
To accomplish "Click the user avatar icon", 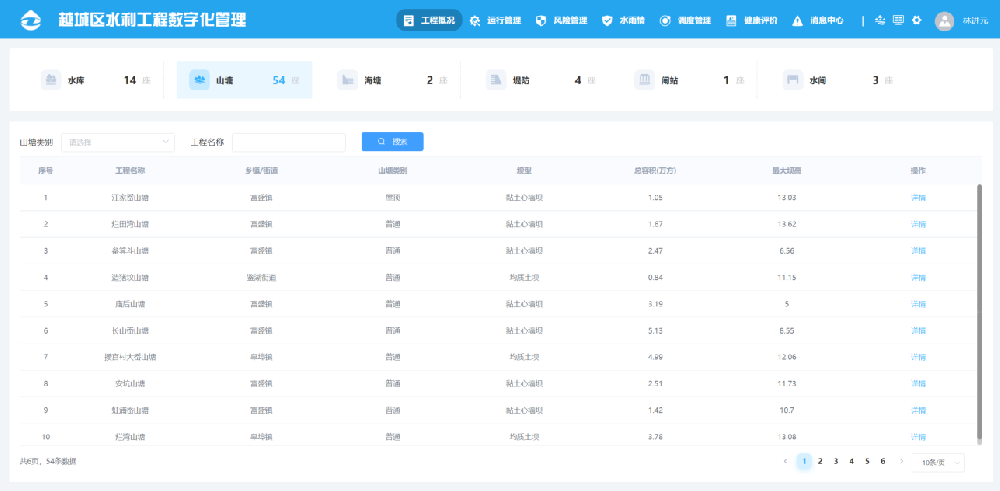I will (x=944, y=21).
